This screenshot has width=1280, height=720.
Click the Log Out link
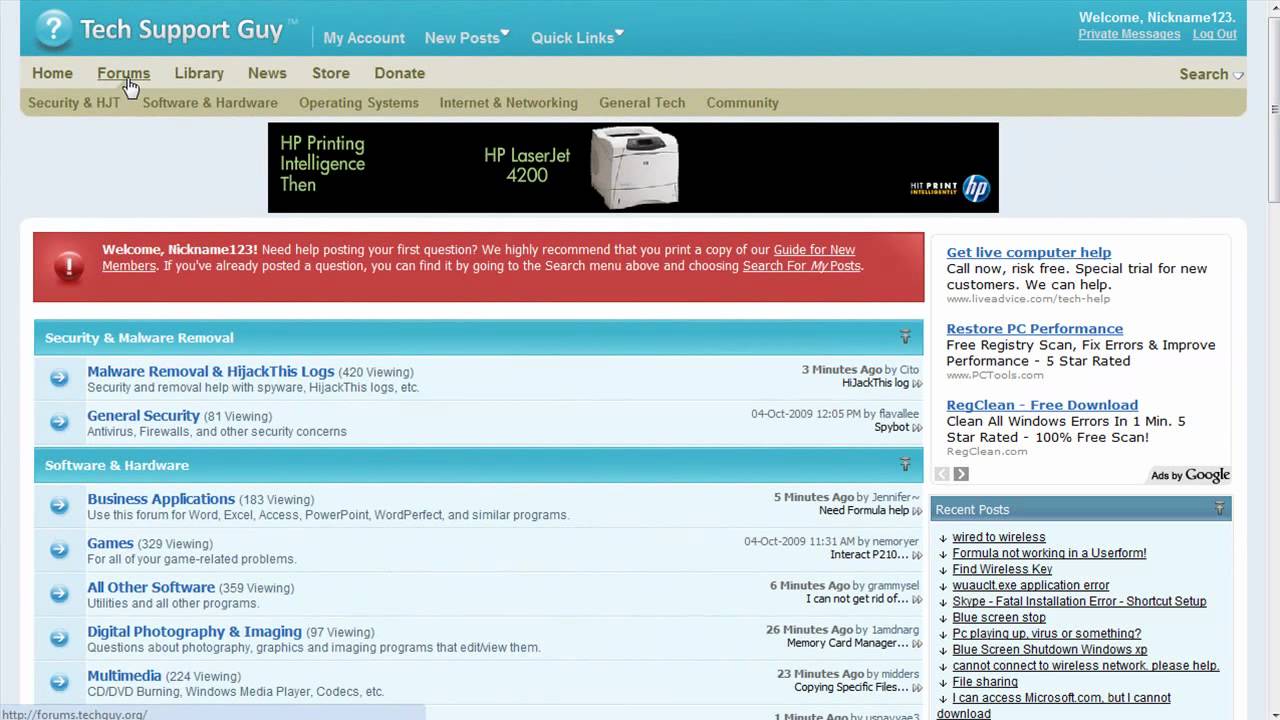(1214, 34)
